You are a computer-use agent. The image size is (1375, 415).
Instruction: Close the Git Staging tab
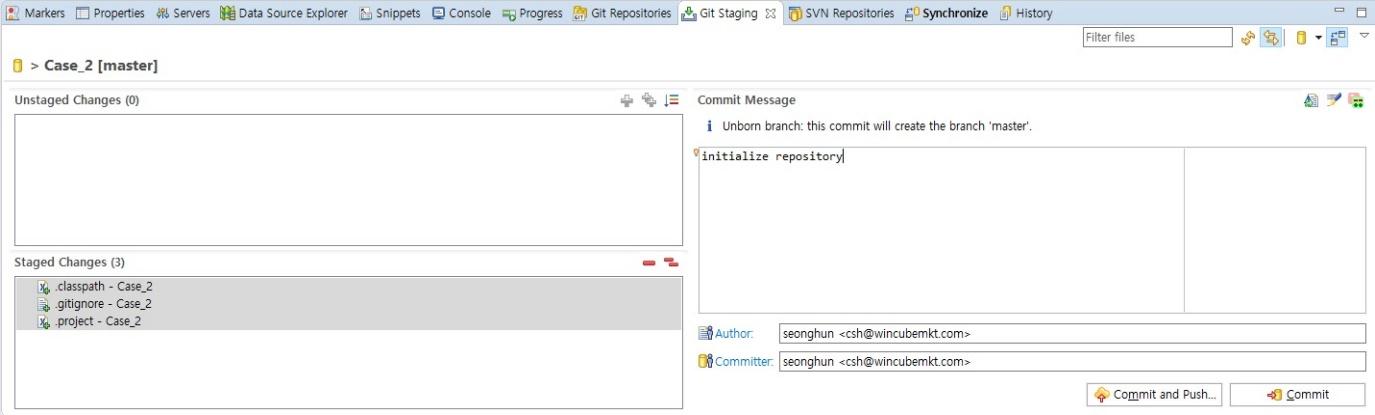770,13
